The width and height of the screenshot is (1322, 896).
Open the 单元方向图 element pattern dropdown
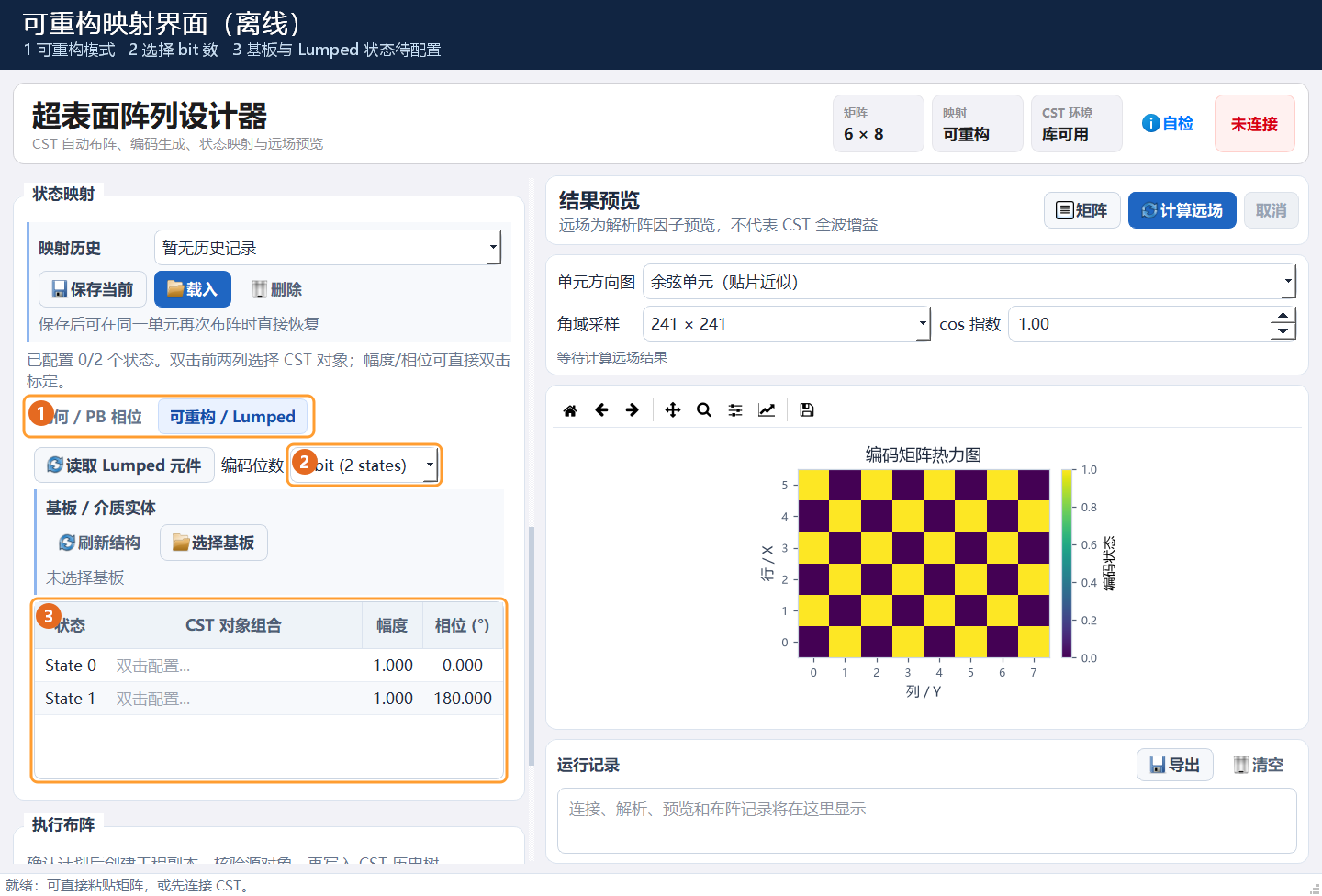969,282
